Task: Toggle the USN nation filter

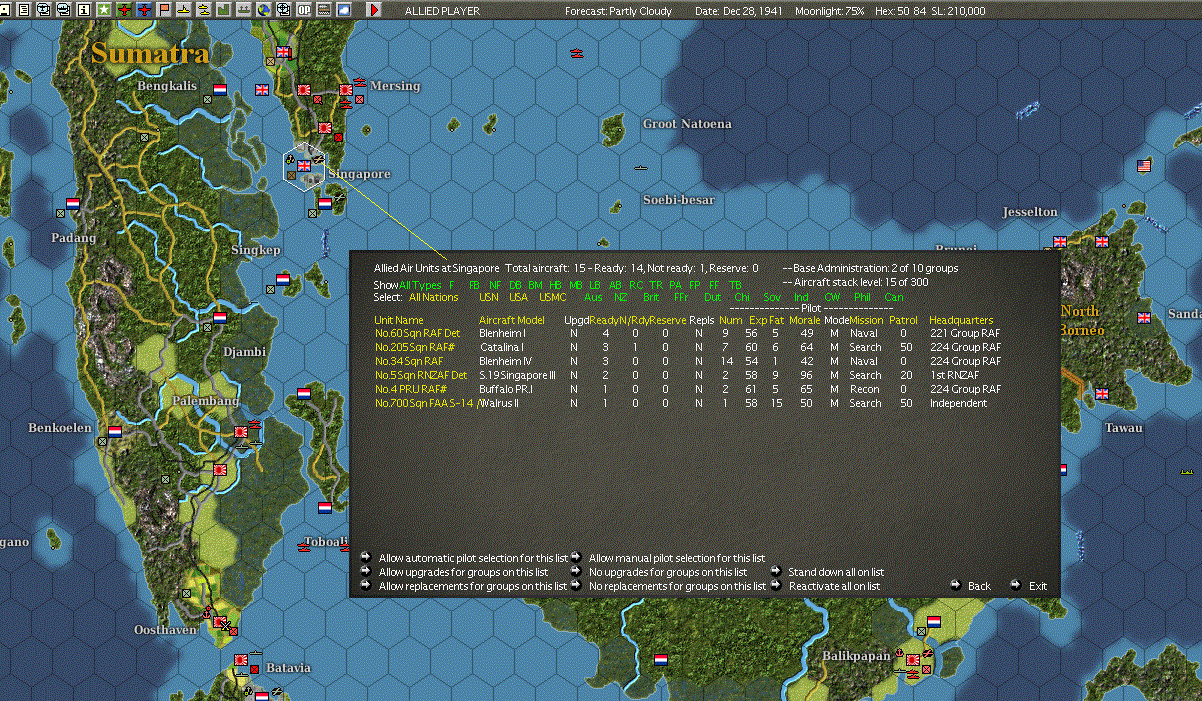Action: (489, 297)
